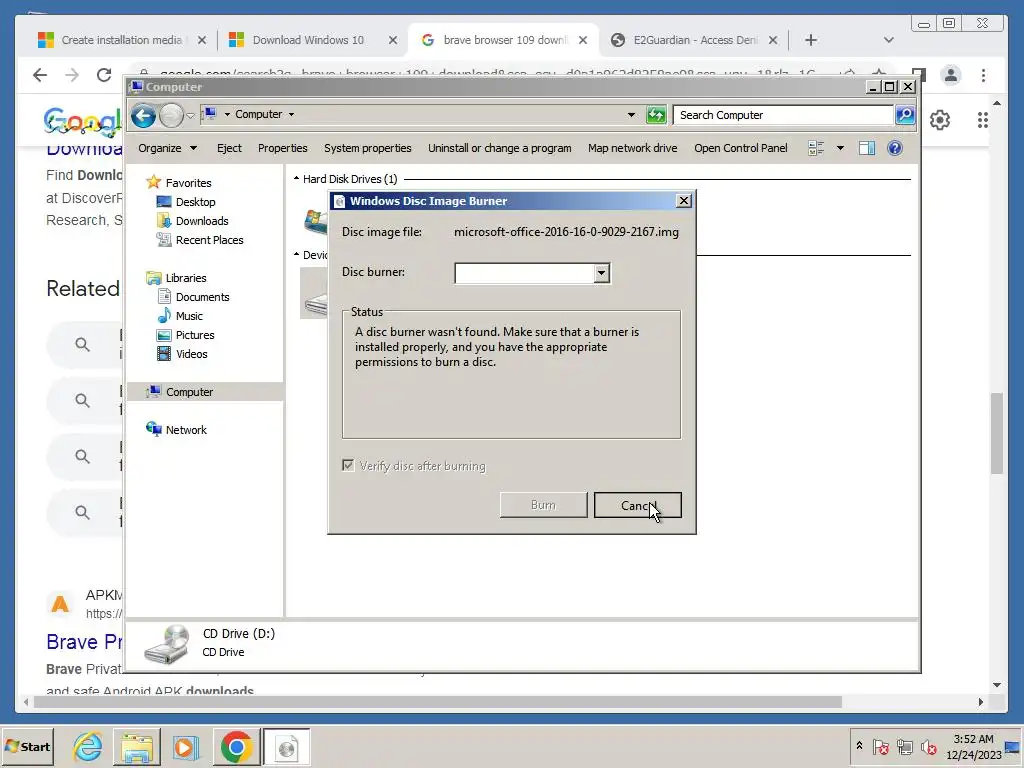The width and height of the screenshot is (1024, 768).
Task: Switch to Chrome via taskbar icon
Action: [x=236, y=746]
